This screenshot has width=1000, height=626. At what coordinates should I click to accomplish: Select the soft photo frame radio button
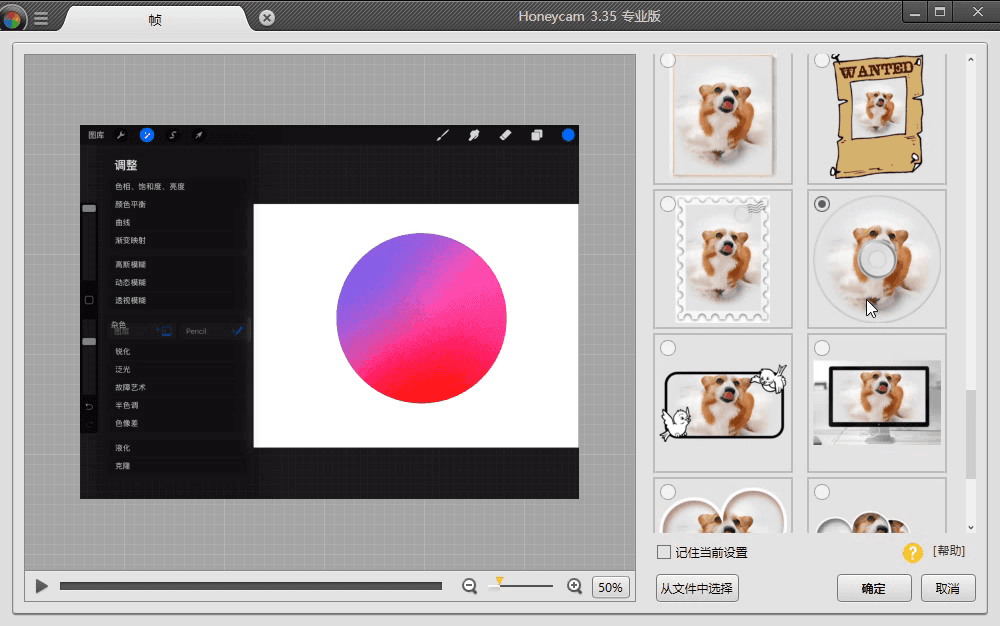pos(668,61)
